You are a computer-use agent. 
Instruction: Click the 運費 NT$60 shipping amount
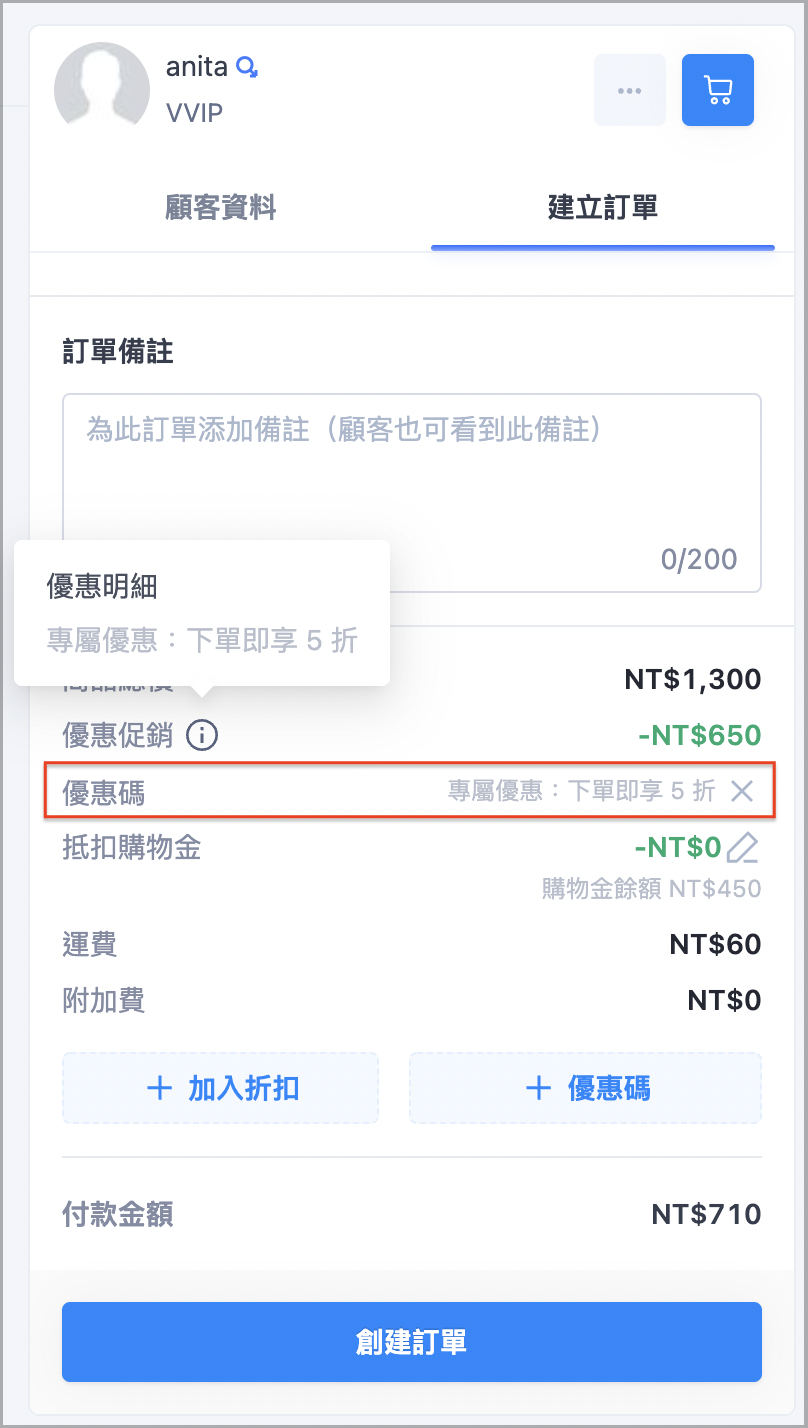(x=716, y=944)
